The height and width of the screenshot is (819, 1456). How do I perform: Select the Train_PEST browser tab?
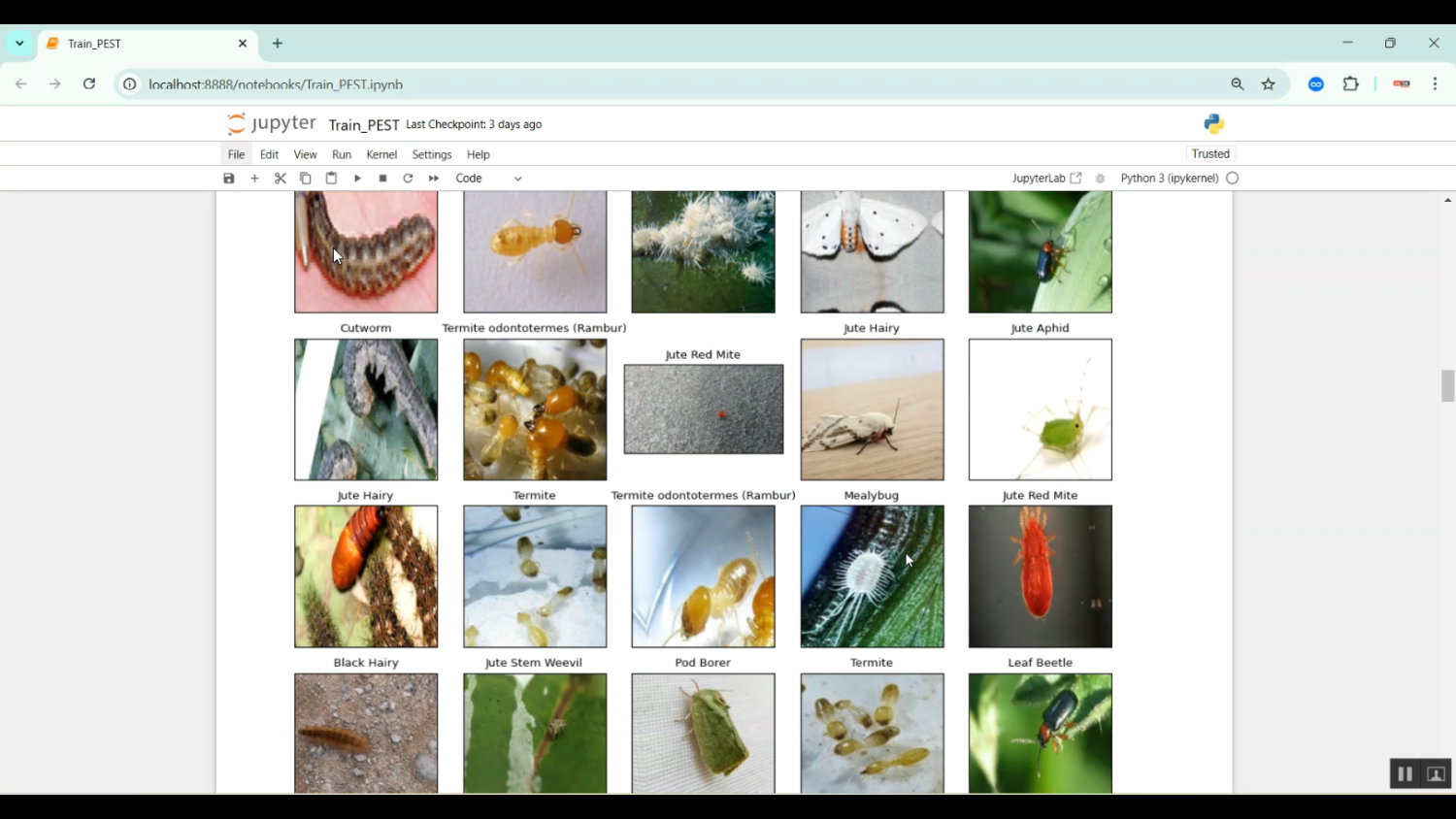pyautogui.click(x=146, y=43)
